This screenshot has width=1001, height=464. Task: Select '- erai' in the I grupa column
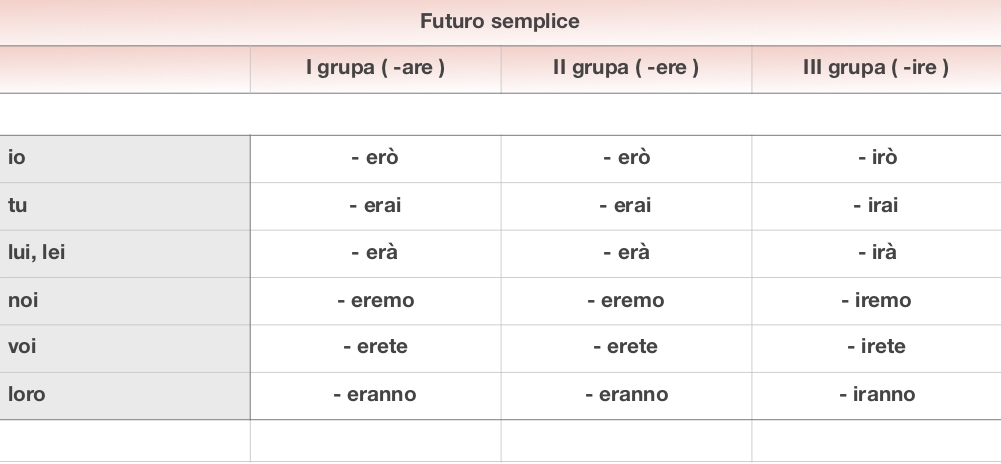(375, 206)
